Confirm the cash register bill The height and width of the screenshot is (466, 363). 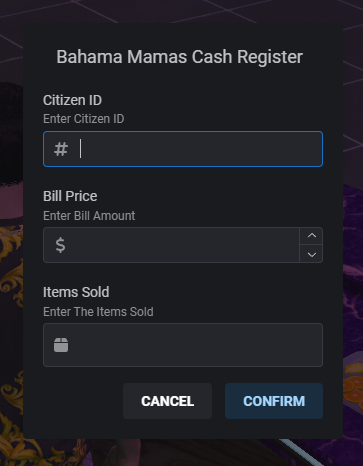tap(274, 401)
